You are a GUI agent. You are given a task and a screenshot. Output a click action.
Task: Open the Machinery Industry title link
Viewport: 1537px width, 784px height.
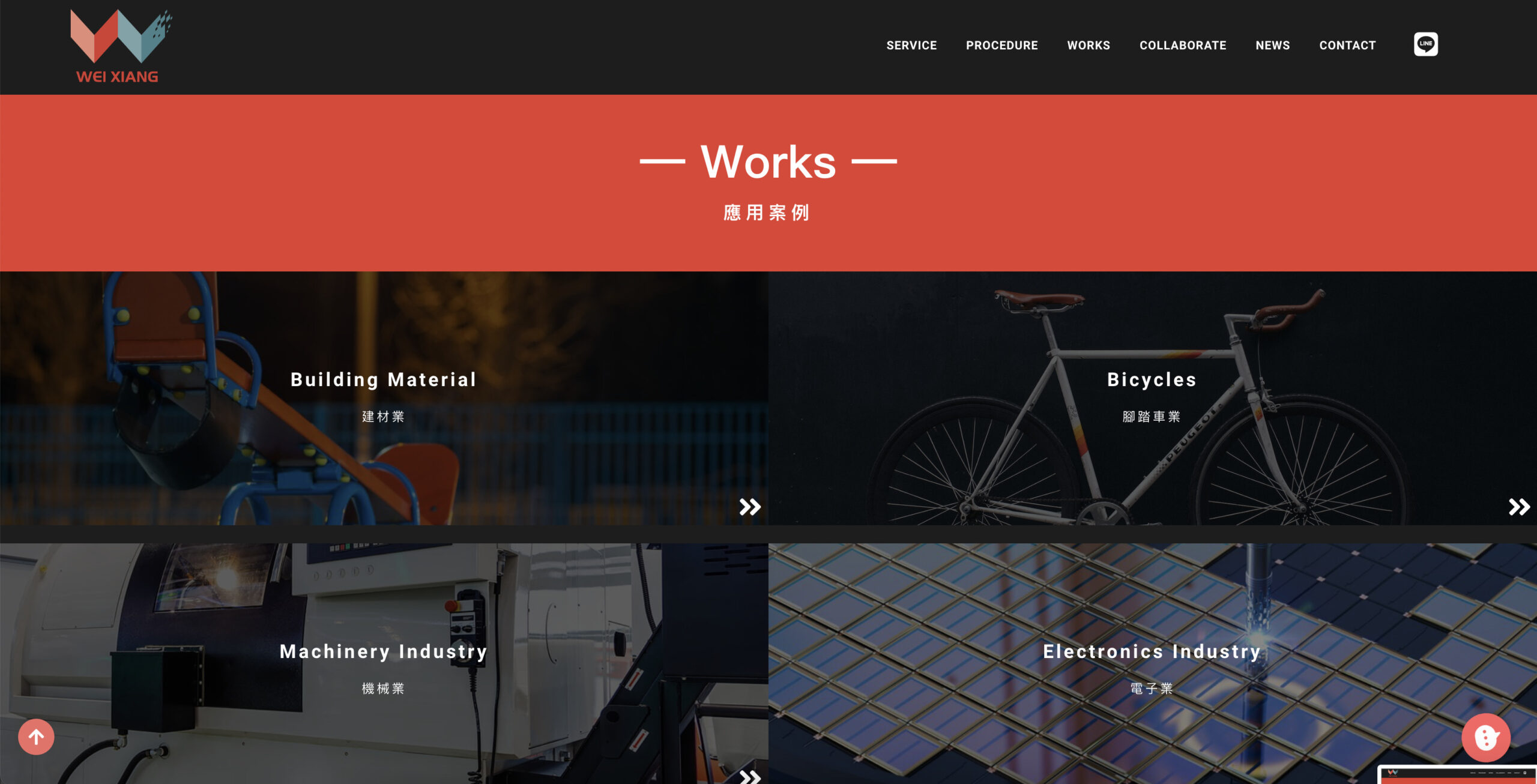[x=384, y=651]
